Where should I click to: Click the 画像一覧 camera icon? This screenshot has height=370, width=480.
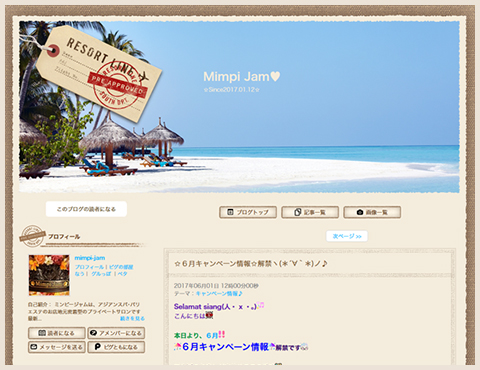(x=360, y=212)
